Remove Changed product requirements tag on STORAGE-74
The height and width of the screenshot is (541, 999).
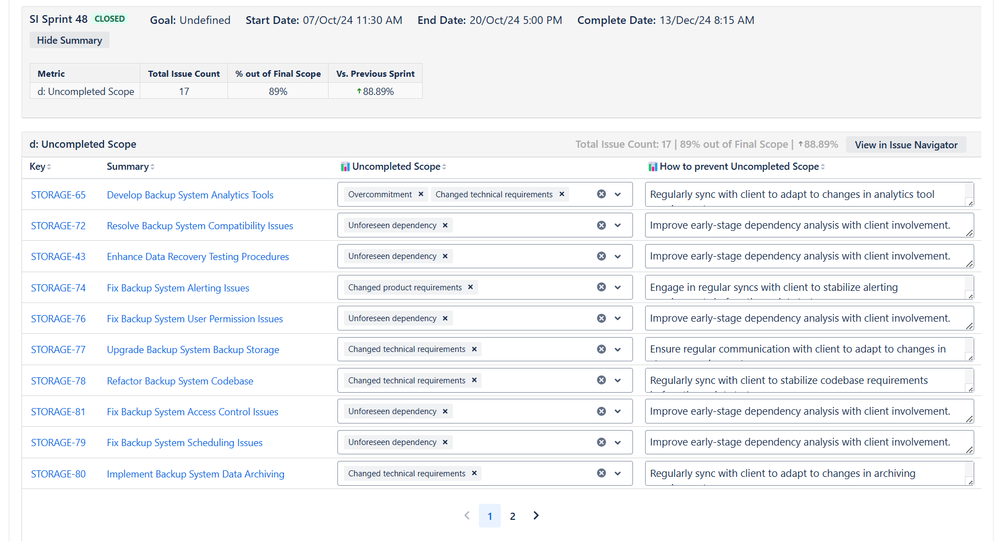click(x=470, y=287)
